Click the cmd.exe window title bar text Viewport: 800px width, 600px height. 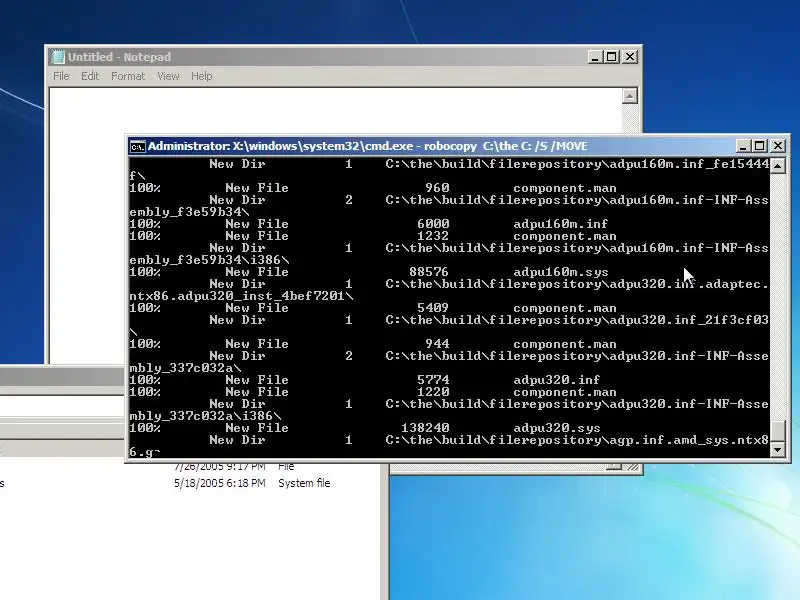[x=367, y=146]
